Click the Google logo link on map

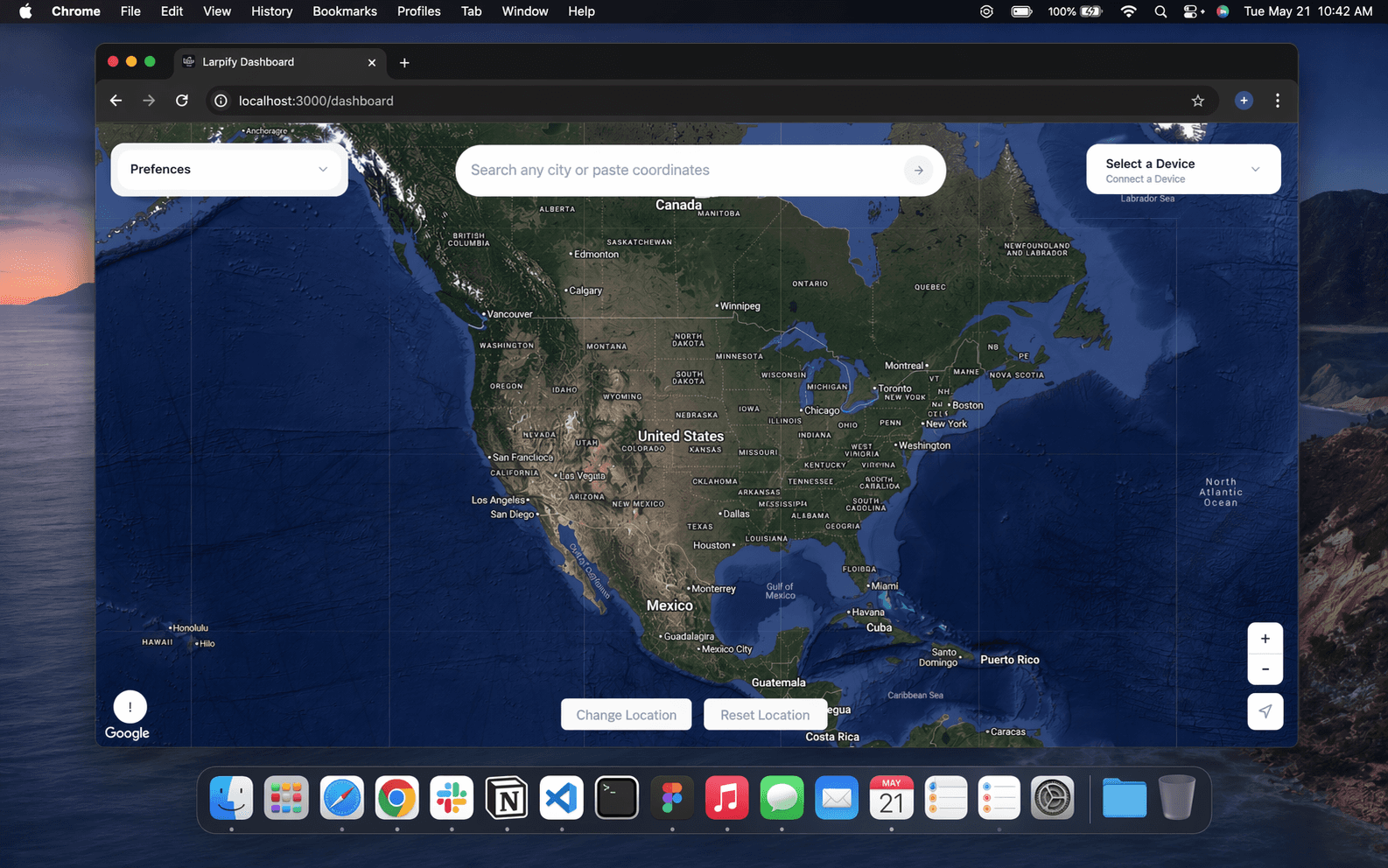tap(127, 733)
